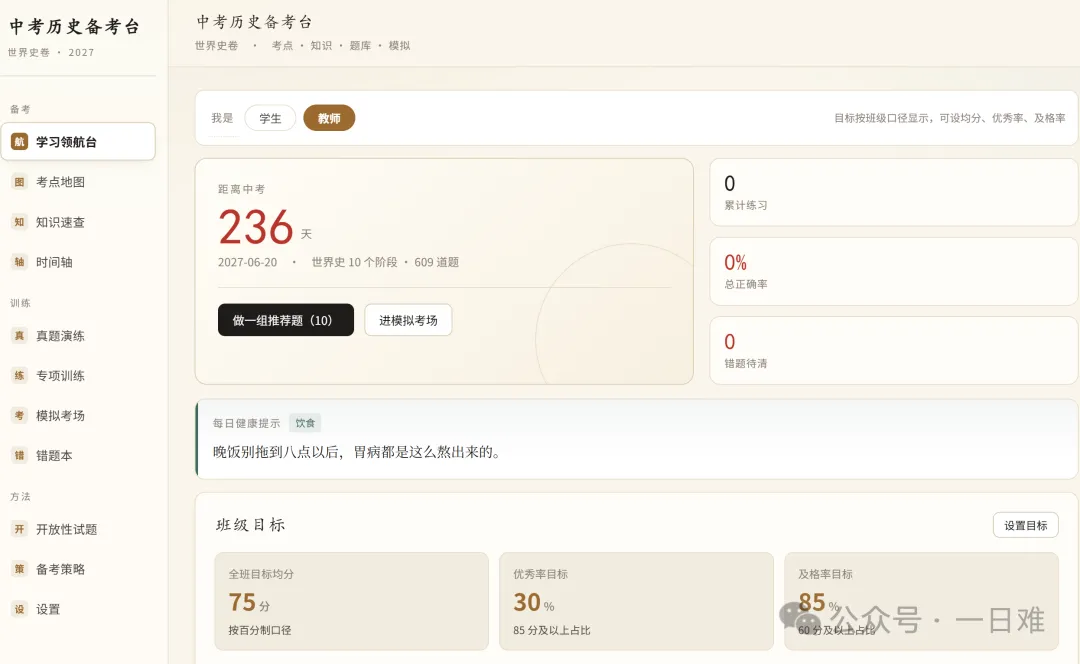Click the 累计练习 stat card
The image size is (1080, 664).
pos(893,192)
